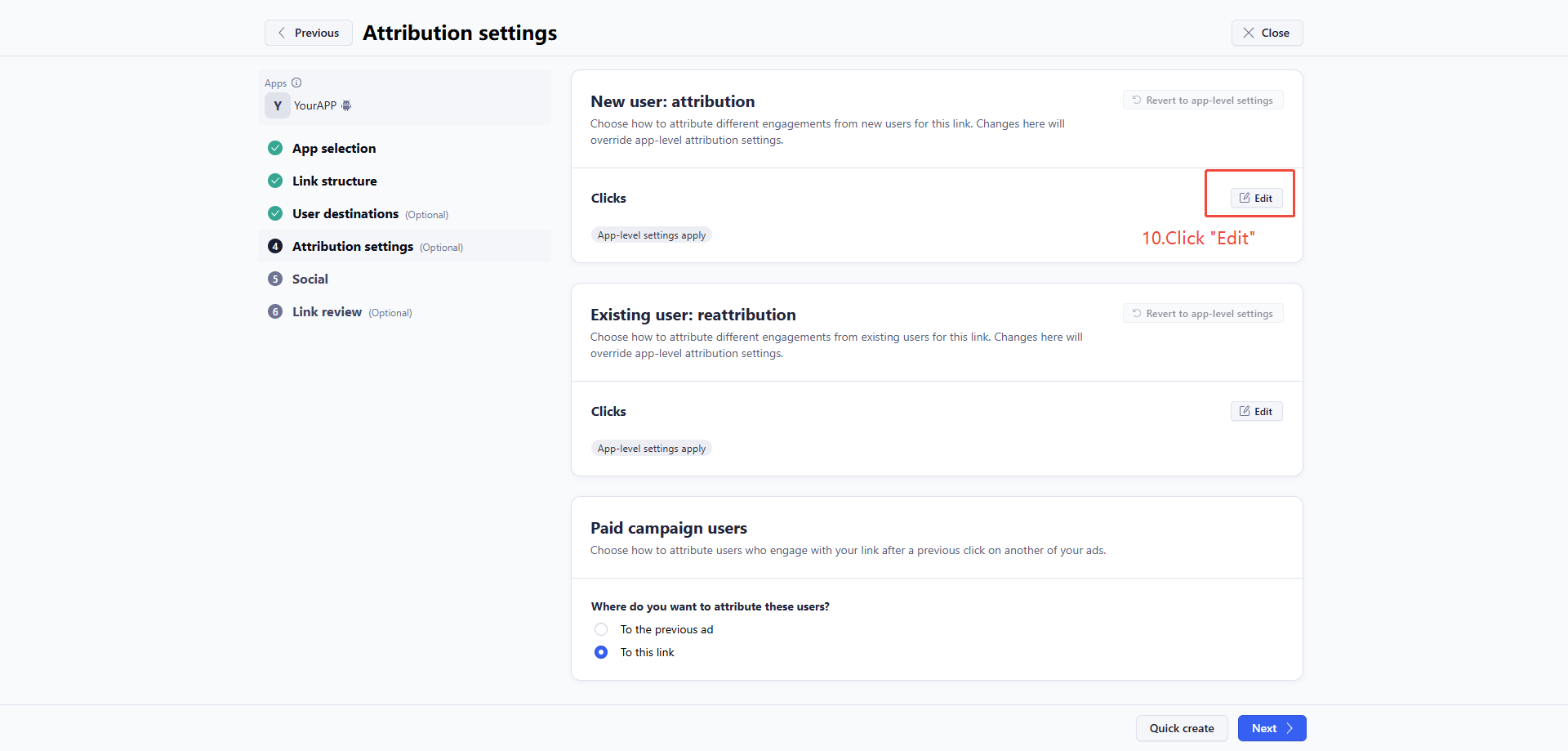Open the User destinations step

[x=345, y=213]
